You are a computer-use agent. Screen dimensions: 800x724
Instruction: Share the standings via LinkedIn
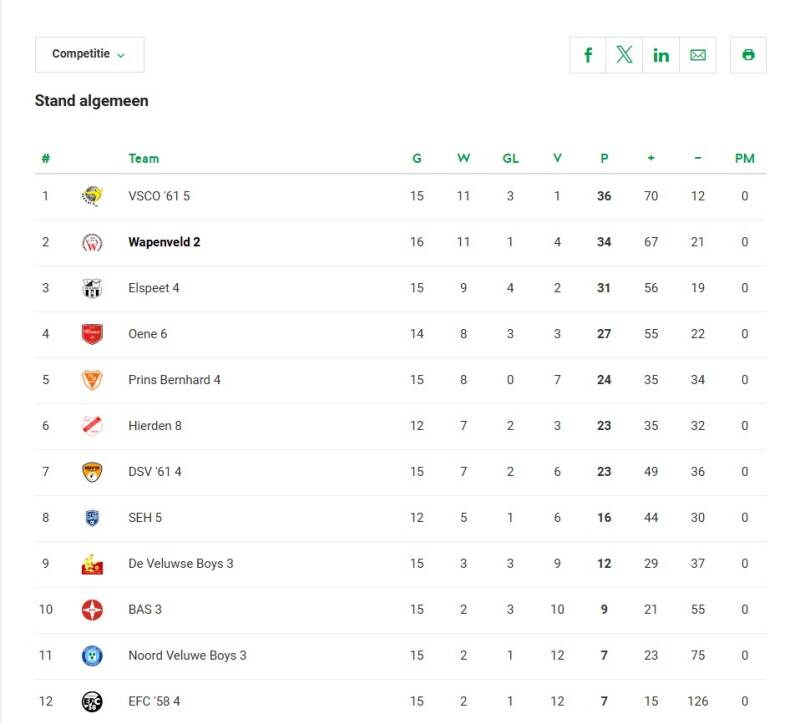(x=661, y=55)
